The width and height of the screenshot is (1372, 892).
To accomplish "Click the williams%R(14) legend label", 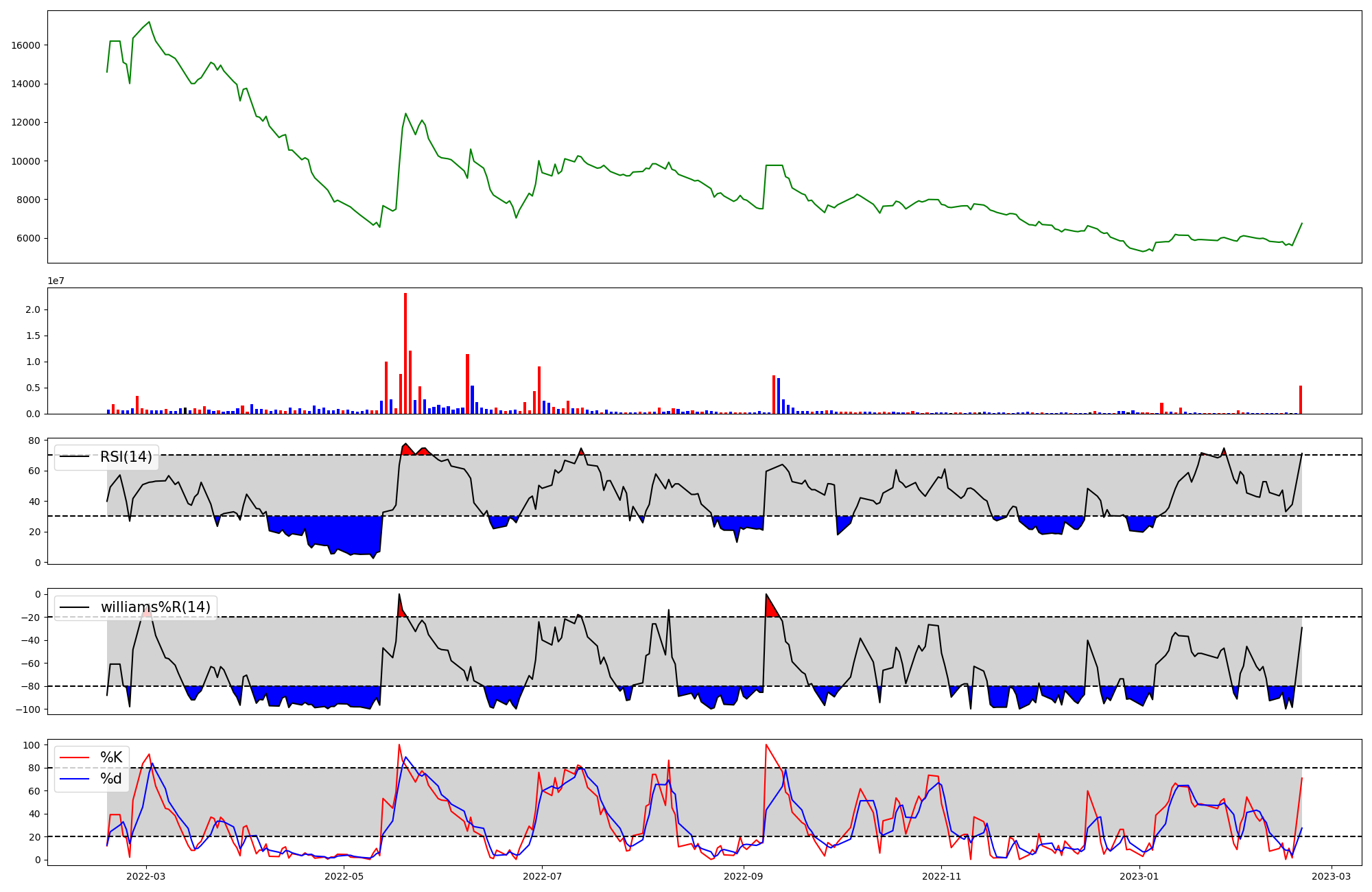I will (x=155, y=607).
